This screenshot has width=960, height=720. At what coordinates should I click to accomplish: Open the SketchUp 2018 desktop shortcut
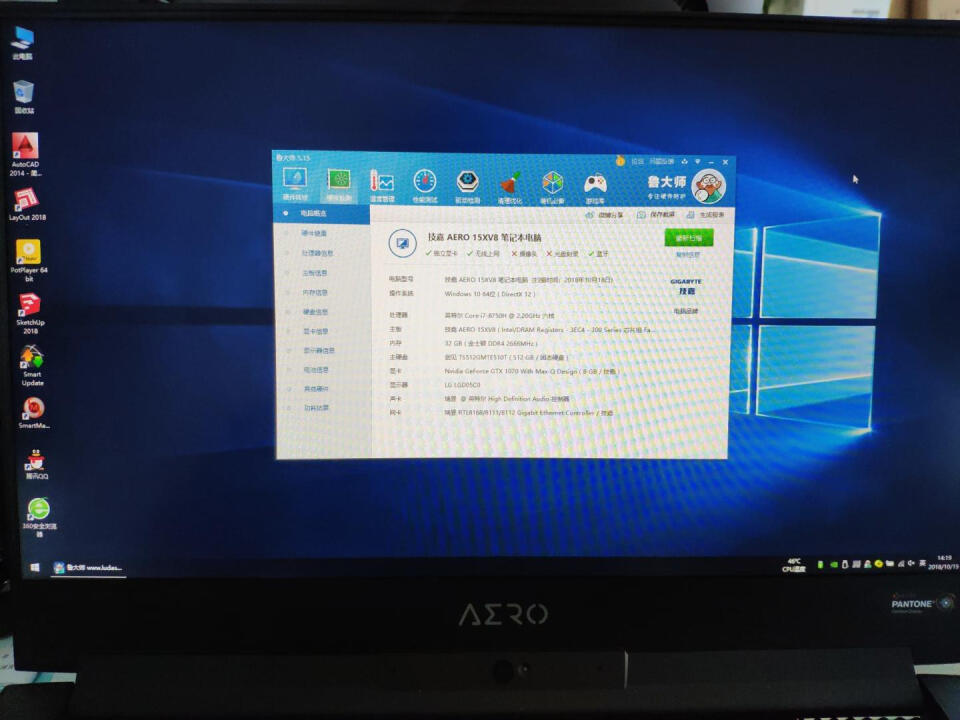(x=30, y=313)
